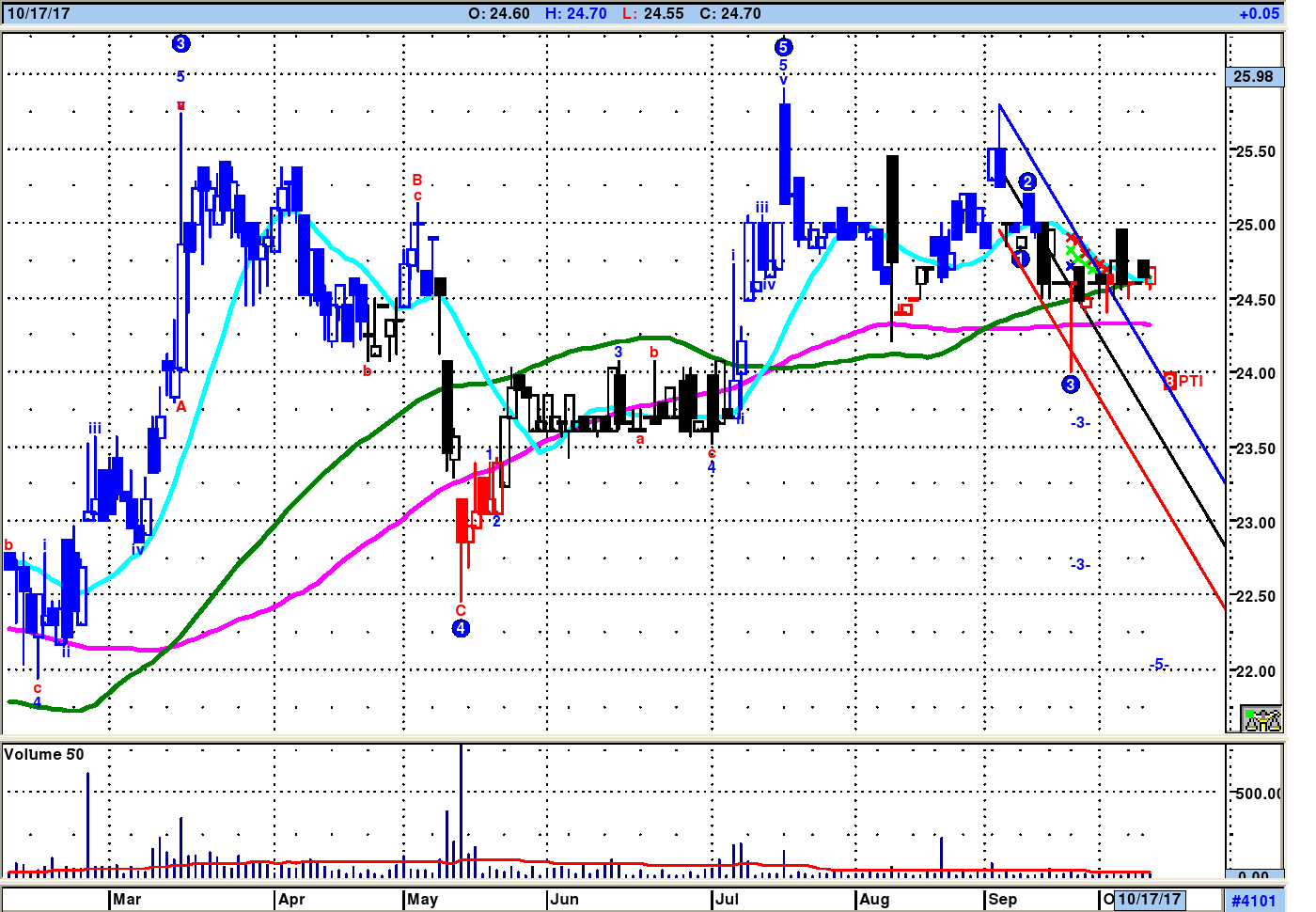Click the circled 2 wave marker in September
The width and height of the screenshot is (1316, 912).
pos(1027,181)
